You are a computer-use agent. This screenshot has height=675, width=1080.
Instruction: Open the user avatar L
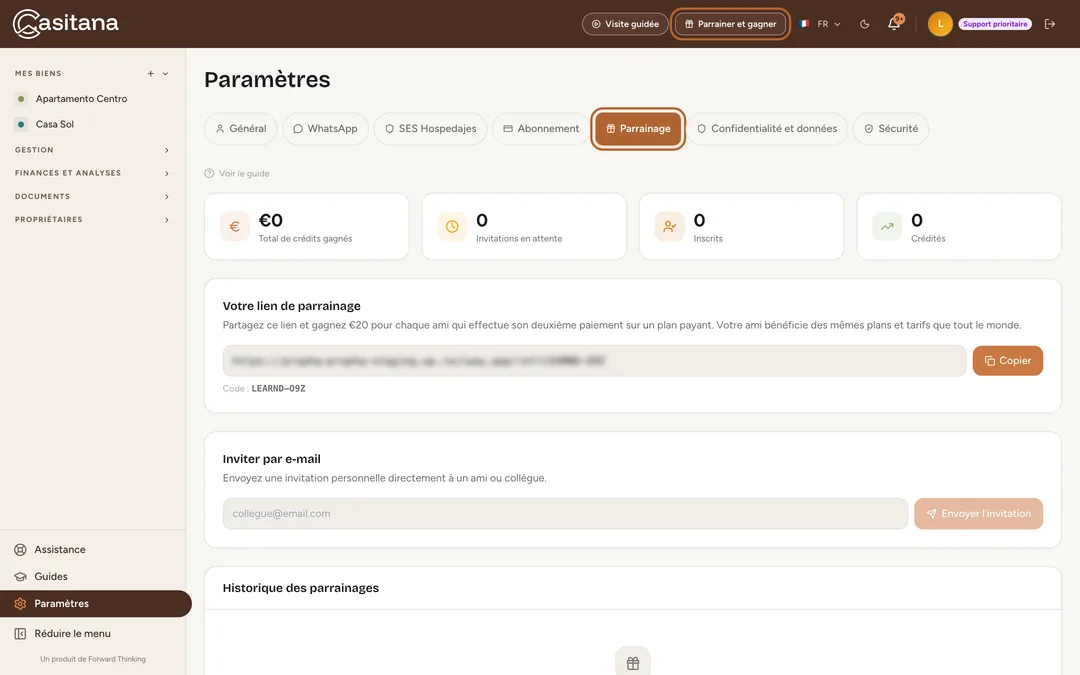click(940, 24)
